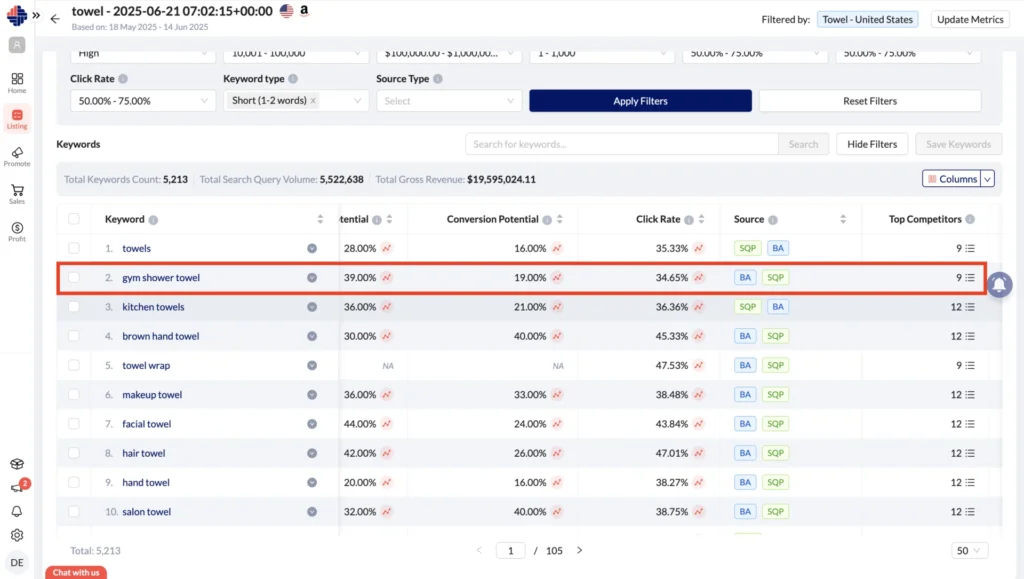Click trend icon next to 35.33% click rate

pos(699,248)
